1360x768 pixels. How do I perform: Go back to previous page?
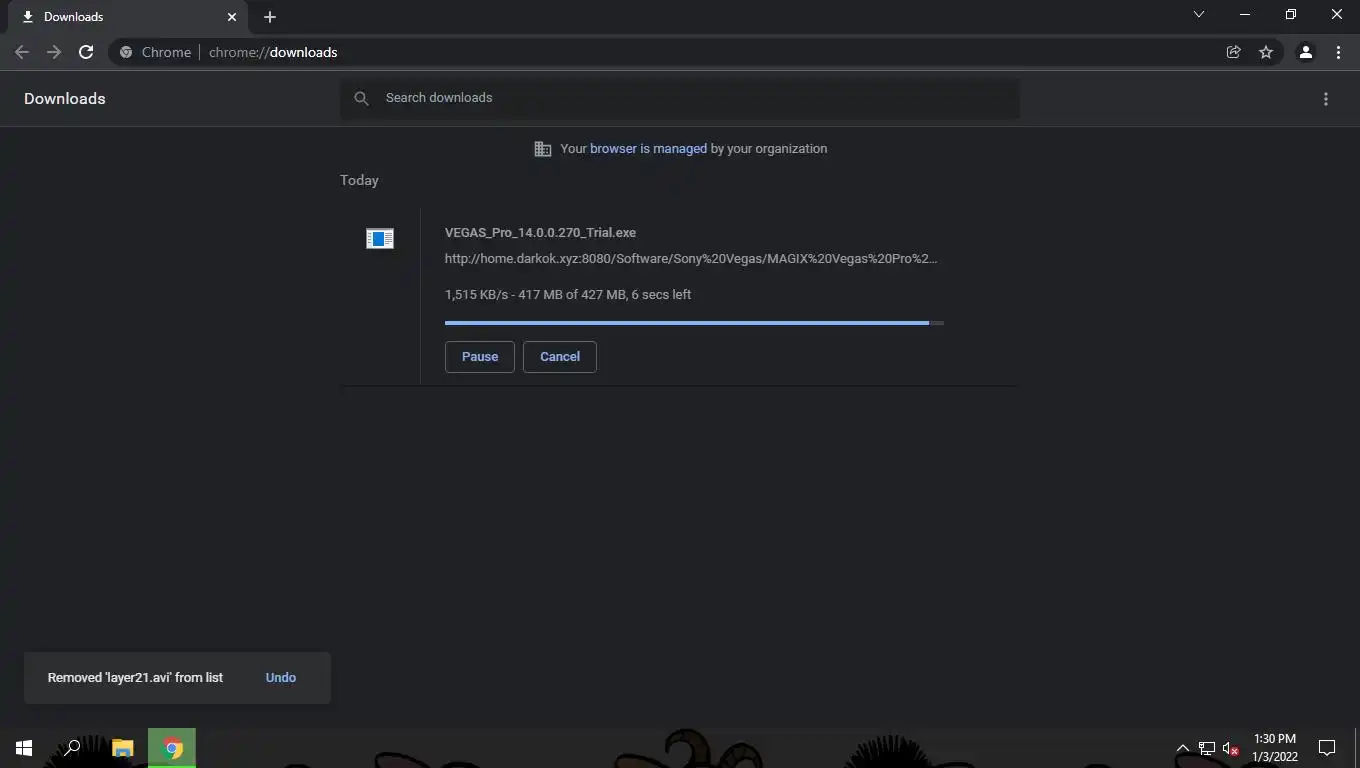pos(22,52)
